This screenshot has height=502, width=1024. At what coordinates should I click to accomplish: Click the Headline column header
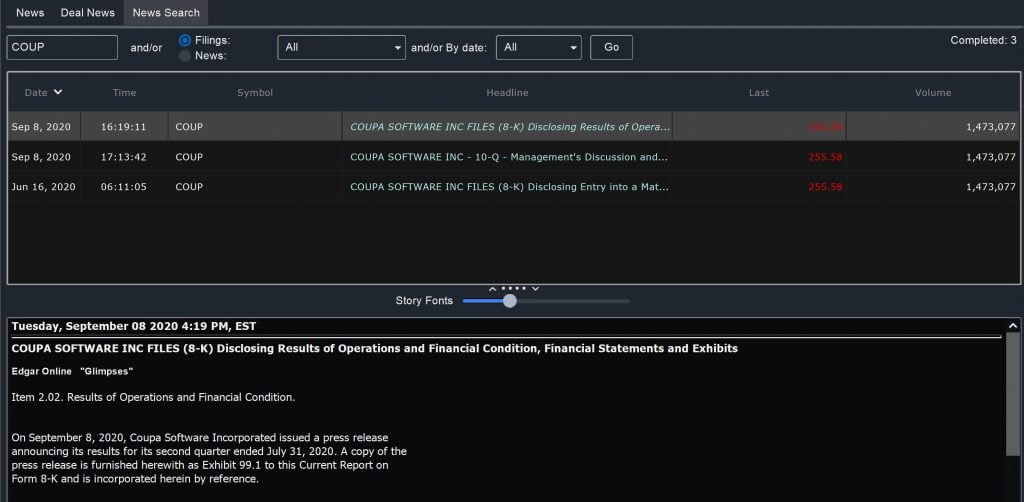pyautogui.click(x=507, y=93)
